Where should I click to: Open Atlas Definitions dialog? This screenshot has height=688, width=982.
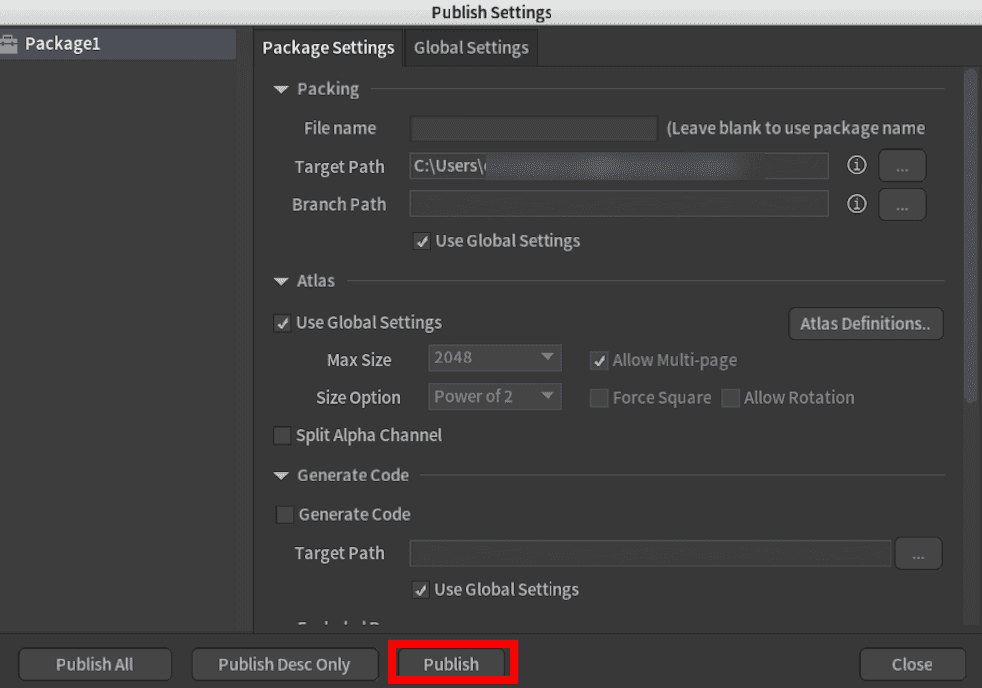865,324
